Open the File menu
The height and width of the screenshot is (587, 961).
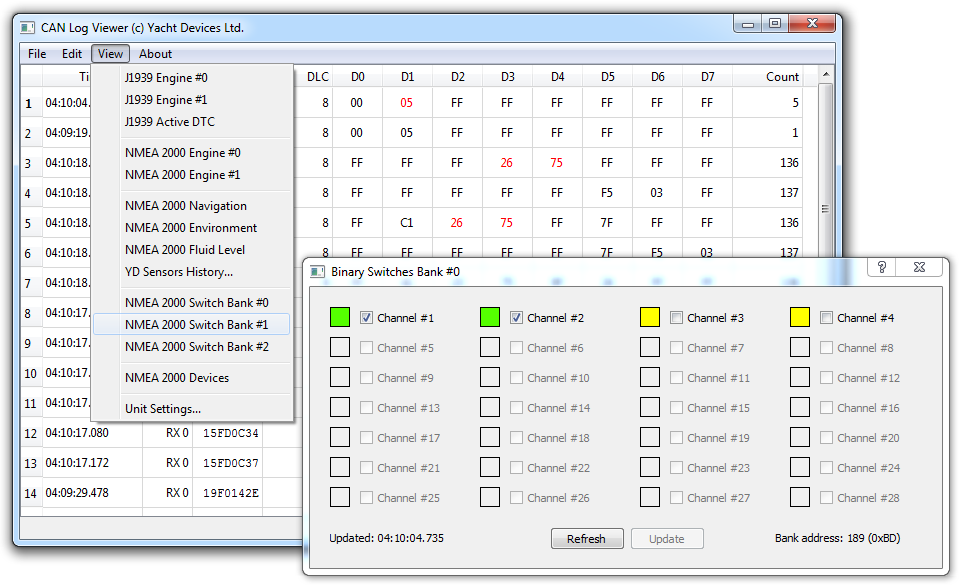(37, 54)
